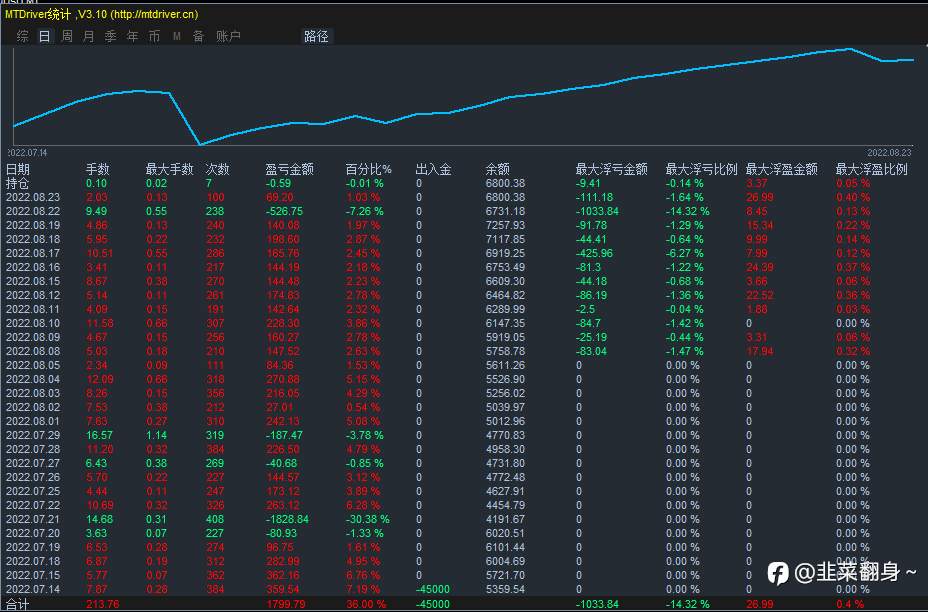
Task: Click the 1799.79 total profit cell
Action: 286,604
